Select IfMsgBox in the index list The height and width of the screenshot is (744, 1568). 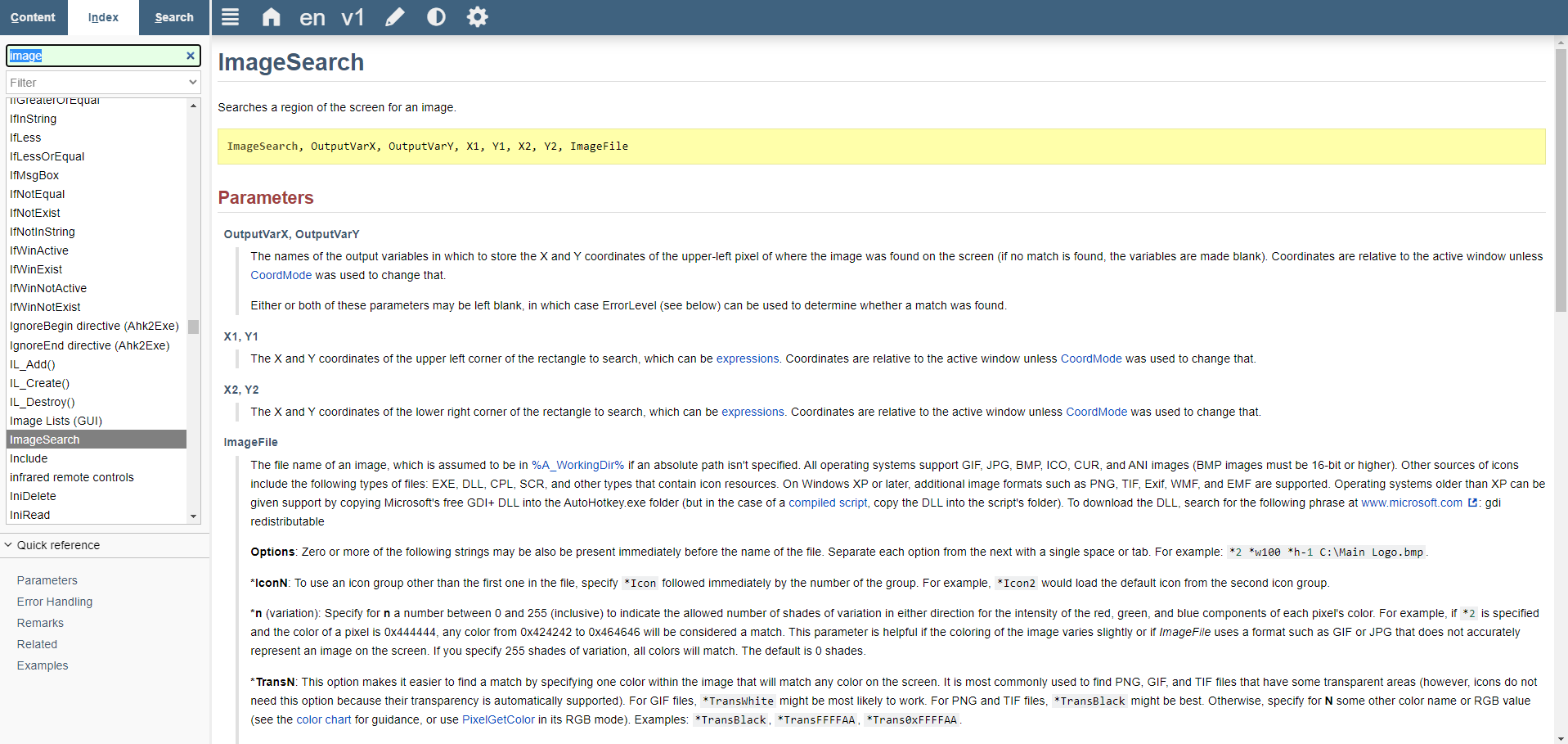[97, 175]
